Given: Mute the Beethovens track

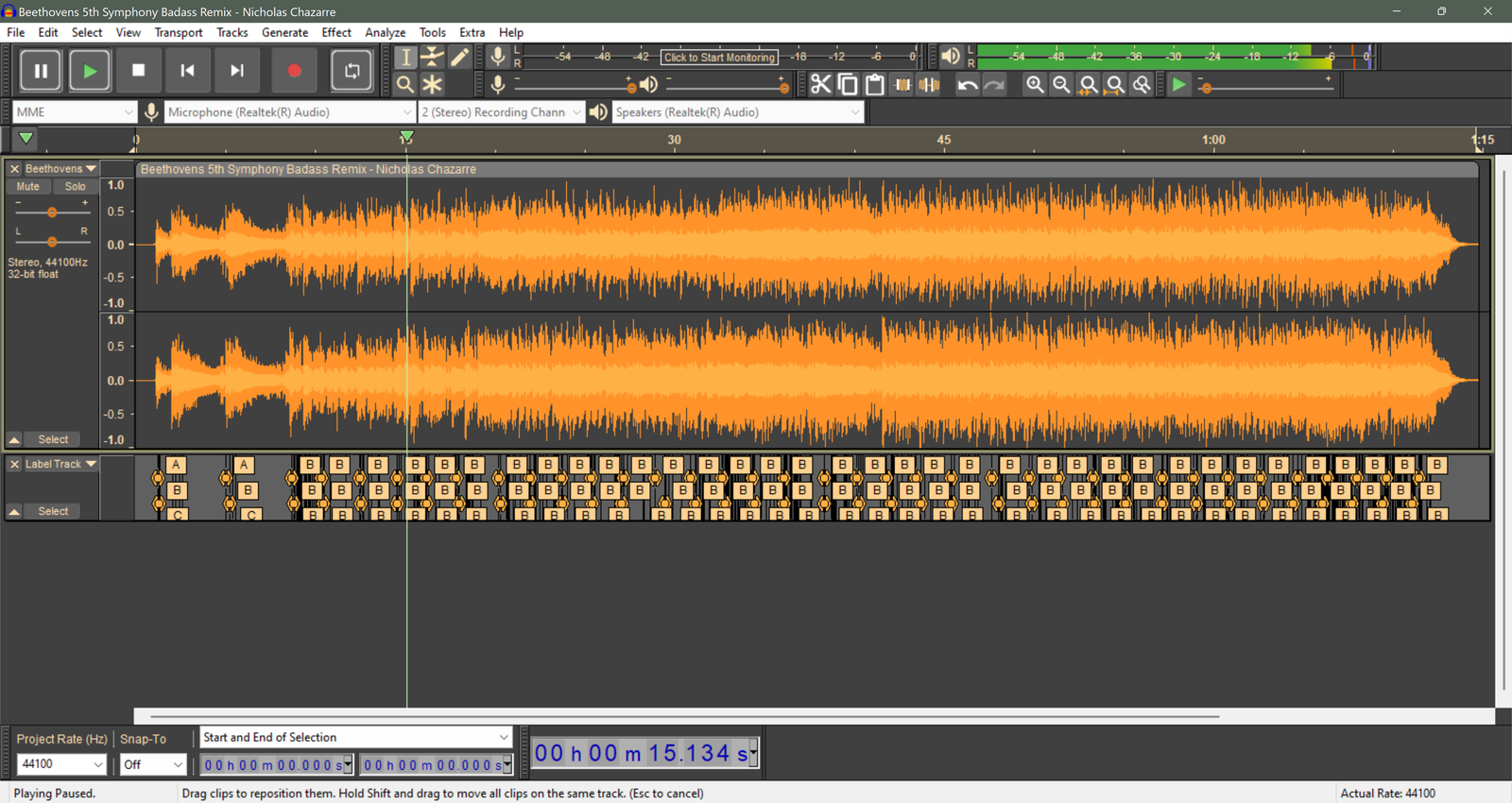Looking at the screenshot, I should (28, 187).
